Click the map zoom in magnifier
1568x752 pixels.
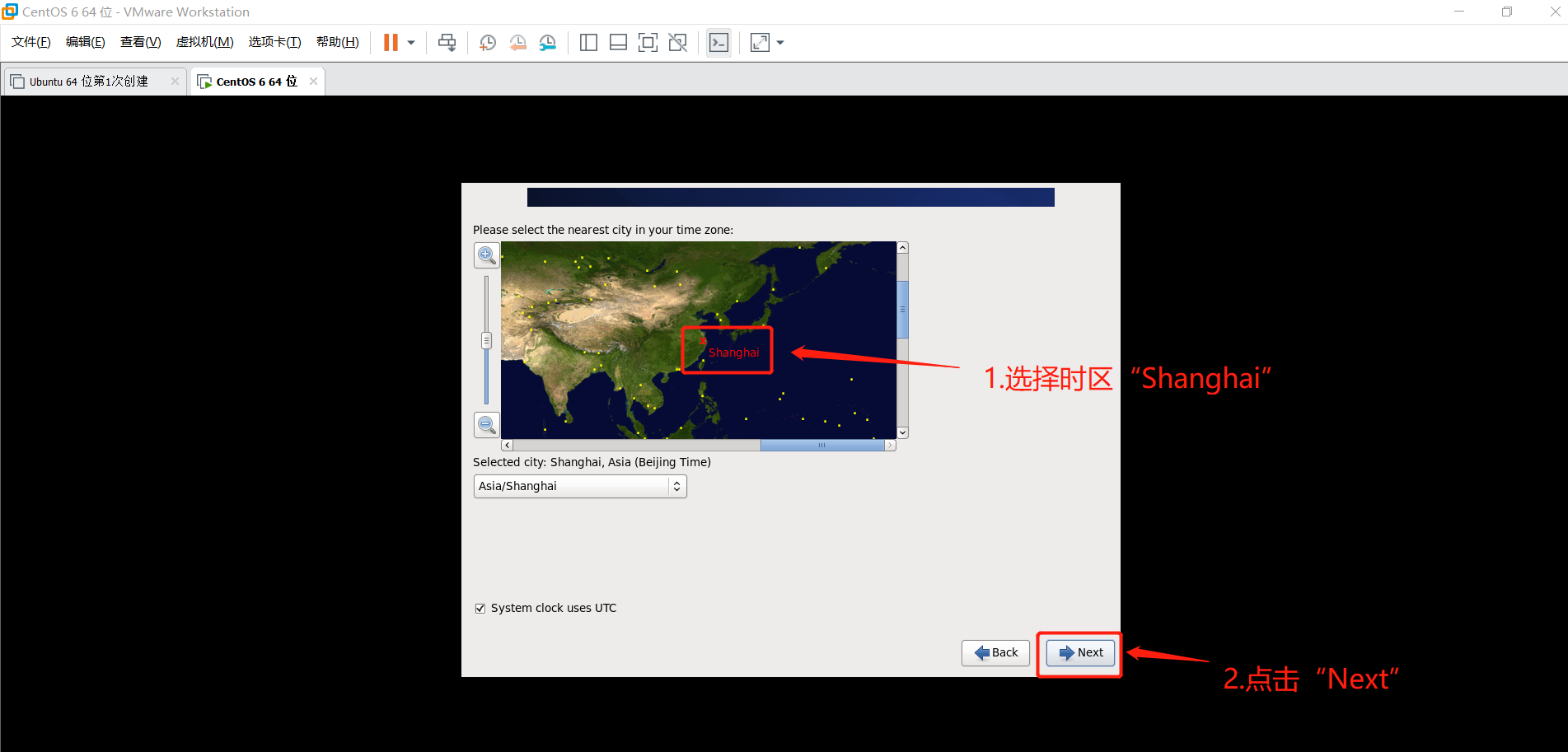(487, 255)
